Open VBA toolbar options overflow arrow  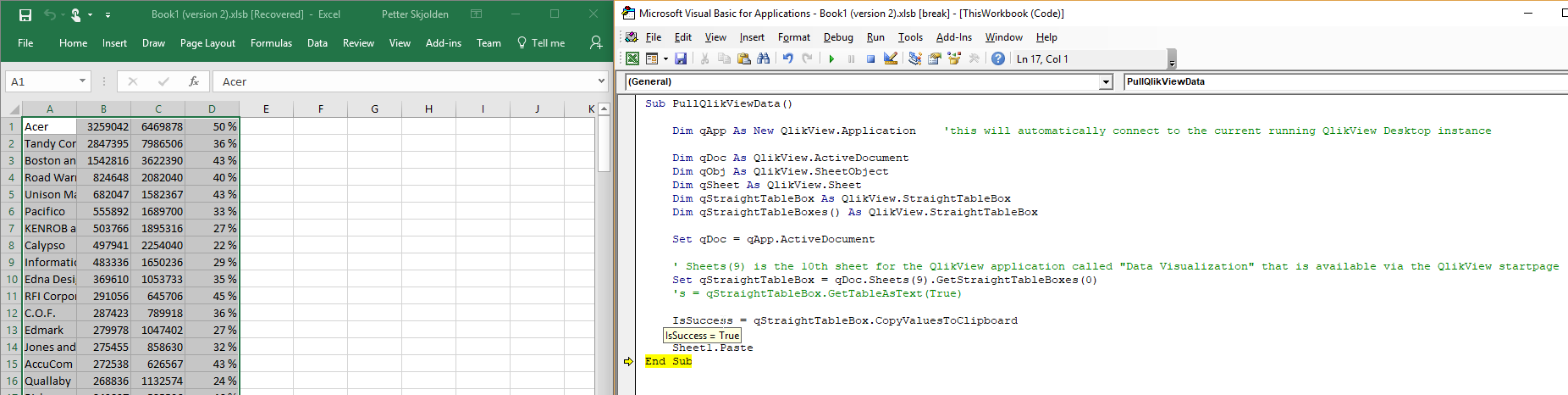click(x=1172, y=60)
